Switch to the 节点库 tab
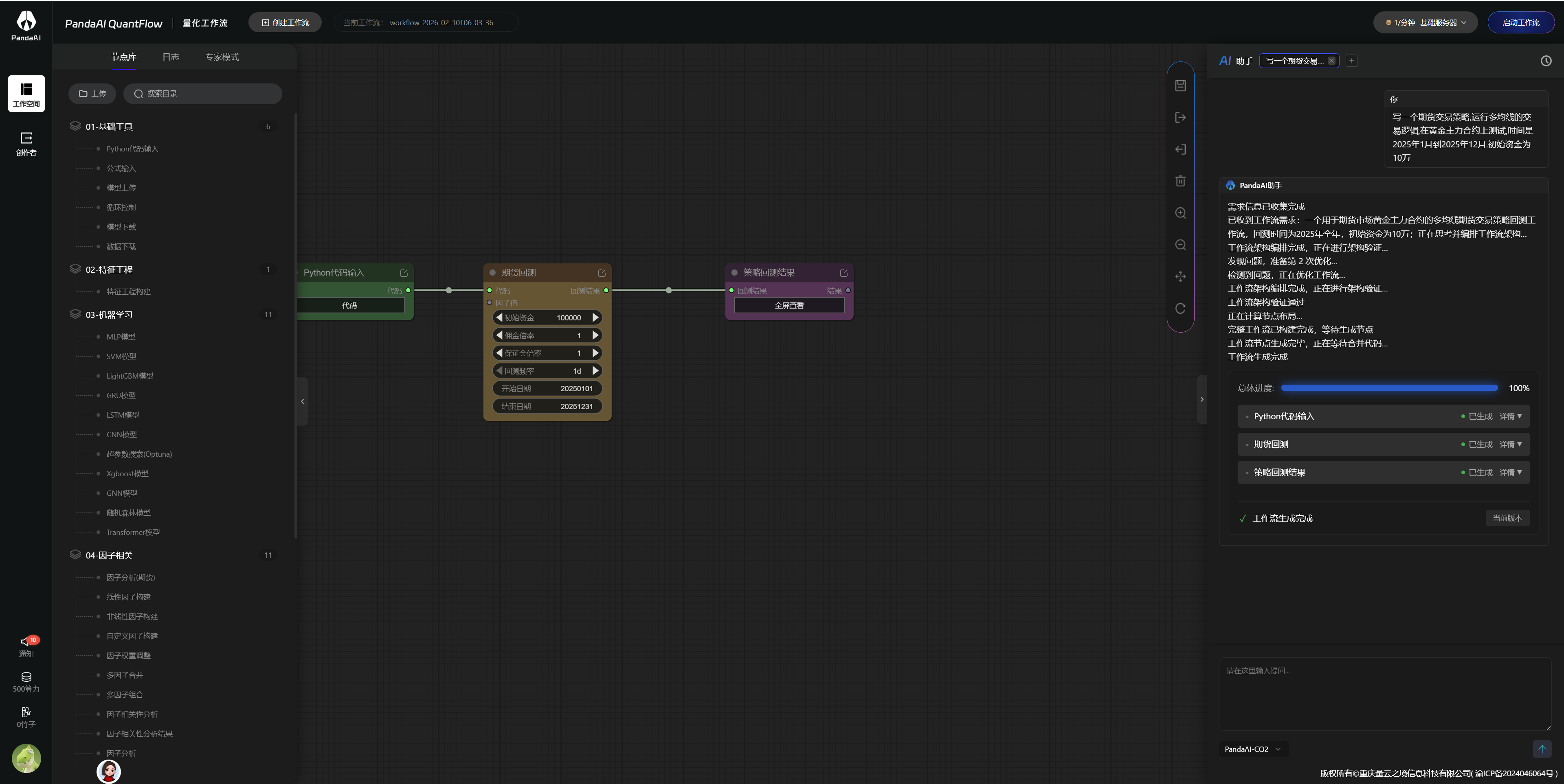The image size is (1564, 784). tap(124, 57)
